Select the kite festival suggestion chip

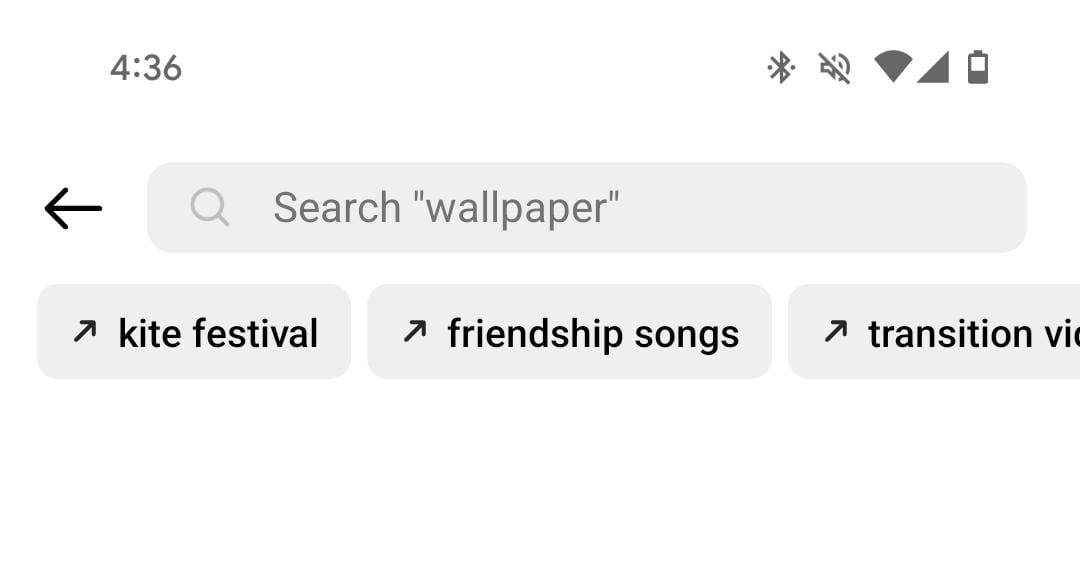(x=194, y=332)
